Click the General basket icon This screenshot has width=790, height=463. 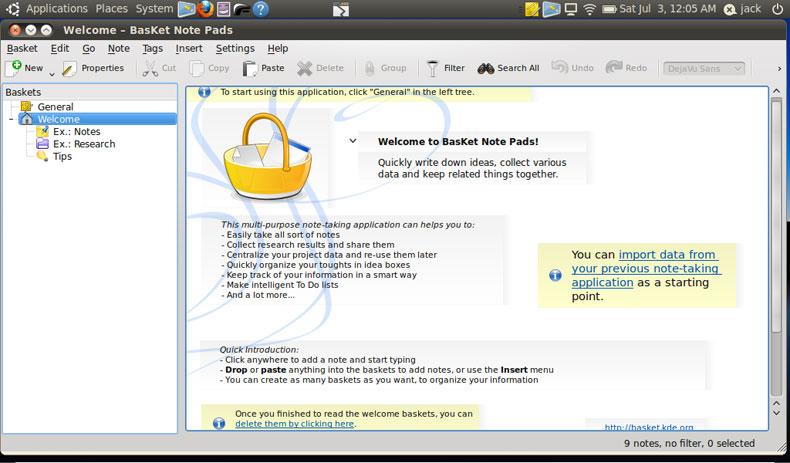26,107
